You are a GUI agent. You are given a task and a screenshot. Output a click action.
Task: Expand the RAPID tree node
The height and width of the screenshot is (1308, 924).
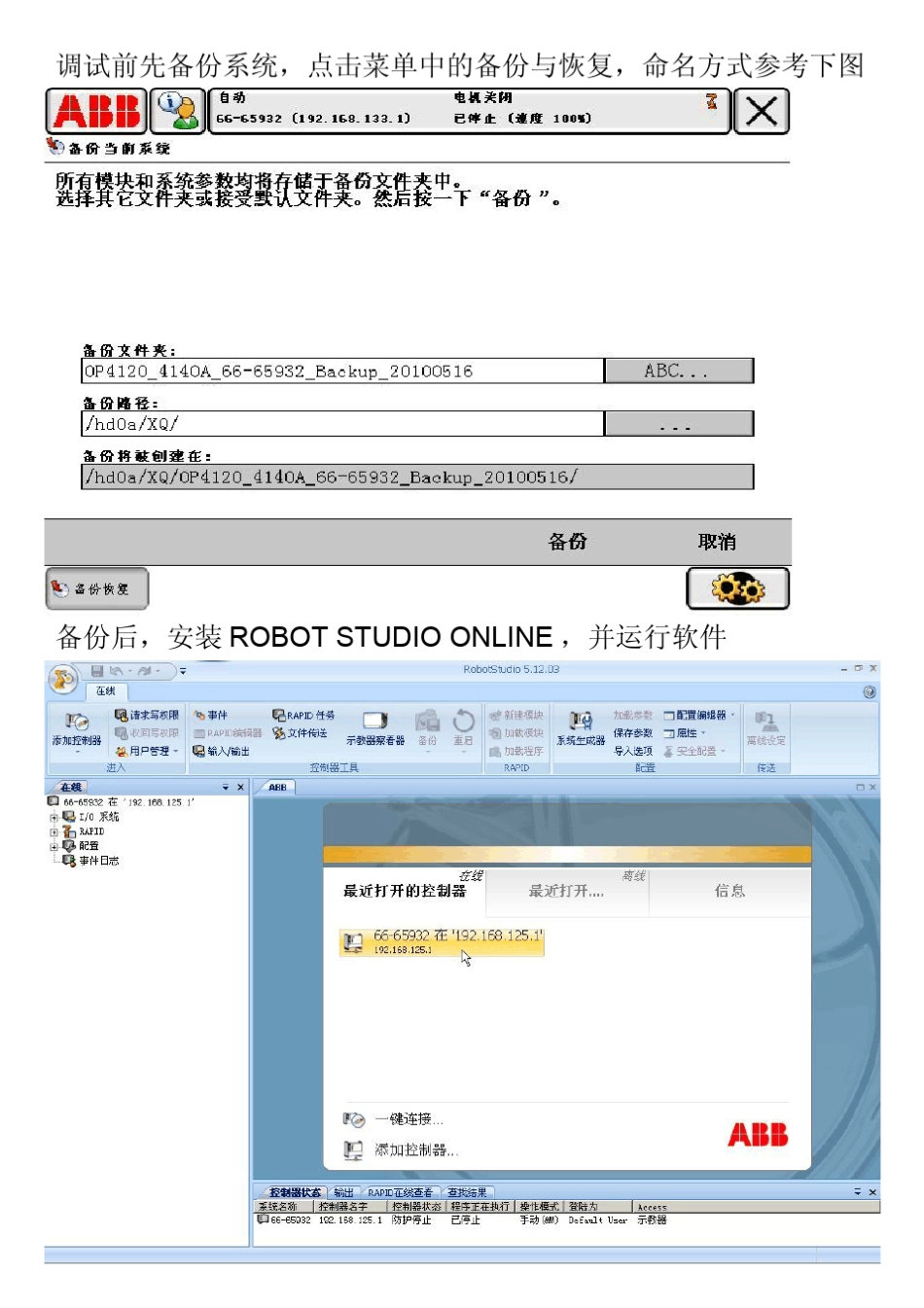coord(54,832)
